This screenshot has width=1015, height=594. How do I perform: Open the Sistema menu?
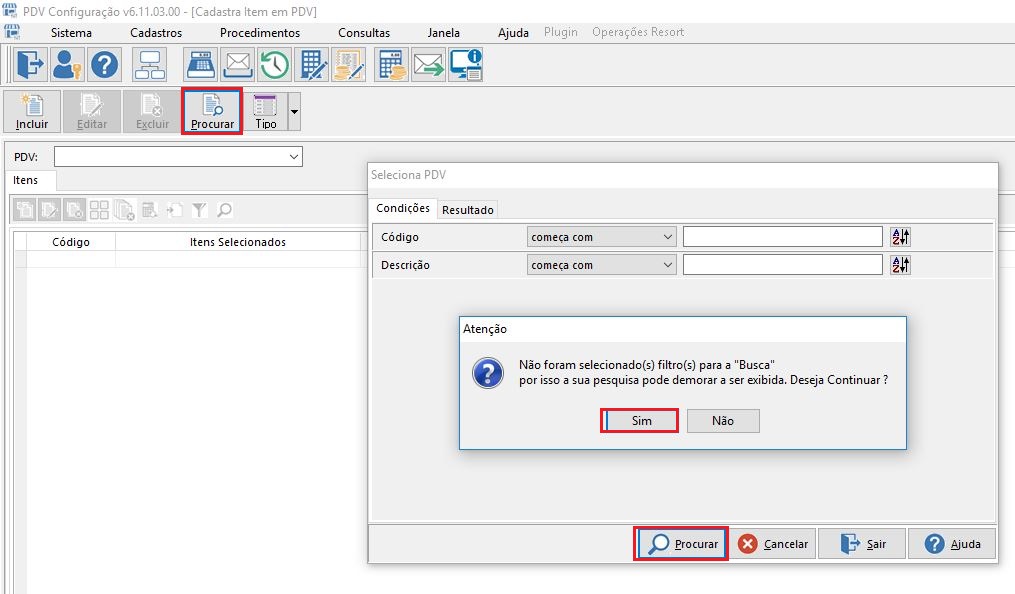tap(71, 32)
